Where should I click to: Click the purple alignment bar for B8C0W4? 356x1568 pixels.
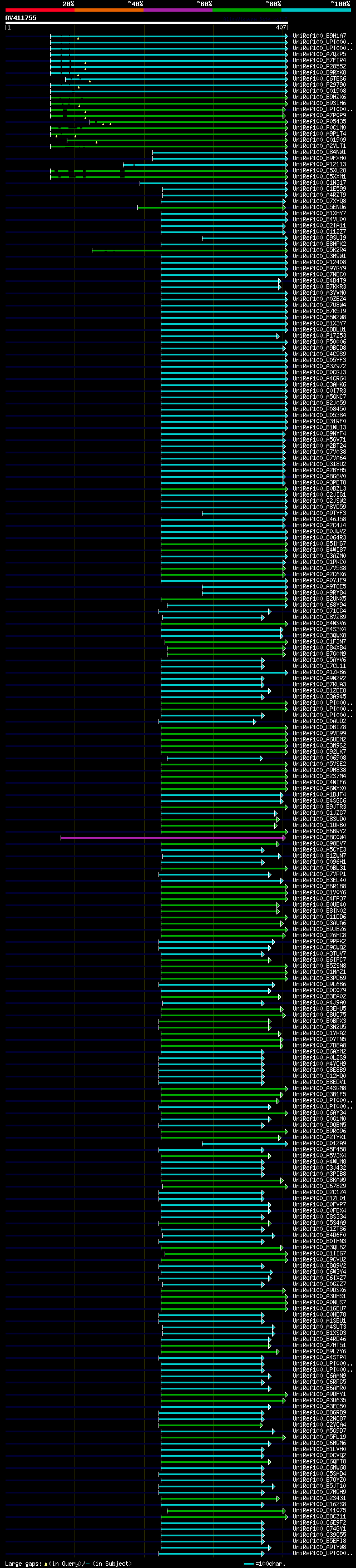click(x=172, y=838)
